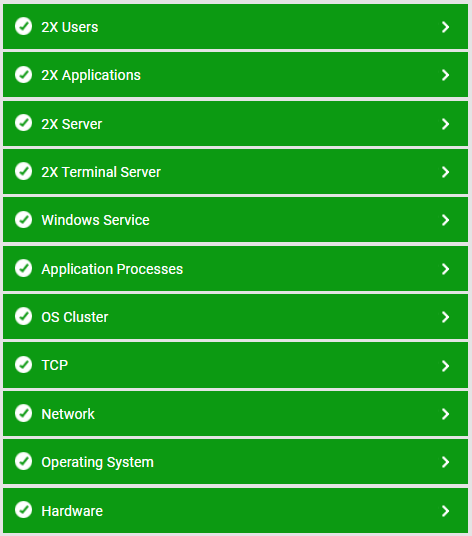Open the 2X Applications label
Image resolution: width=472 pixels, height=536 pixels.
[91, 76]
